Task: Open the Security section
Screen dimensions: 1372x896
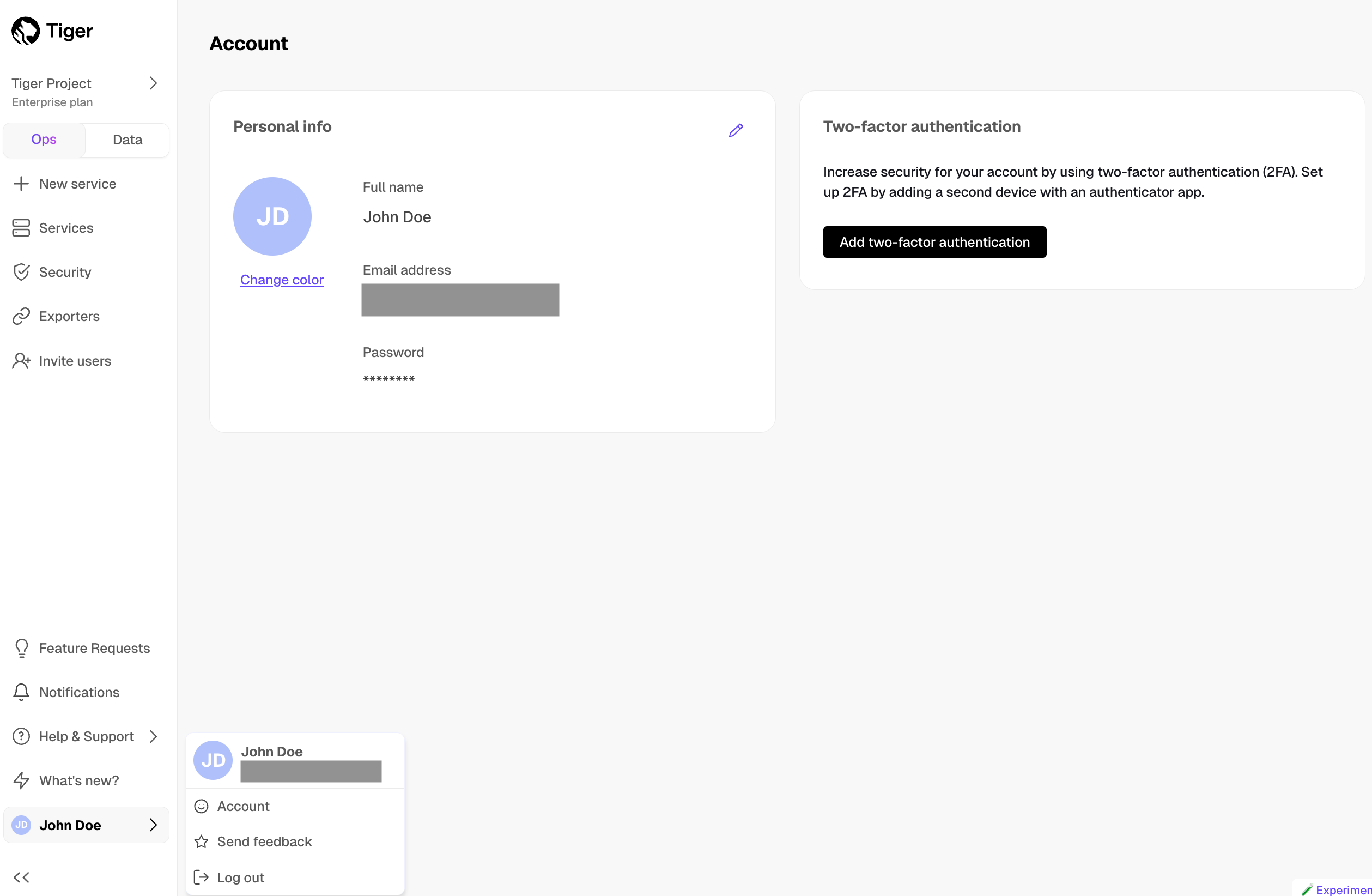Action: (64, 272)
